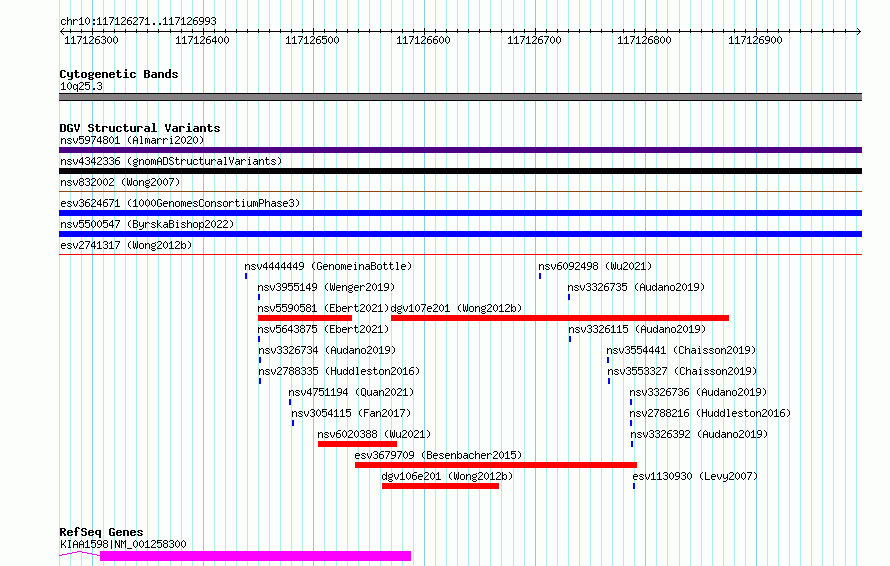Click nsv3326734 (Audano2019) variant label

327,350
